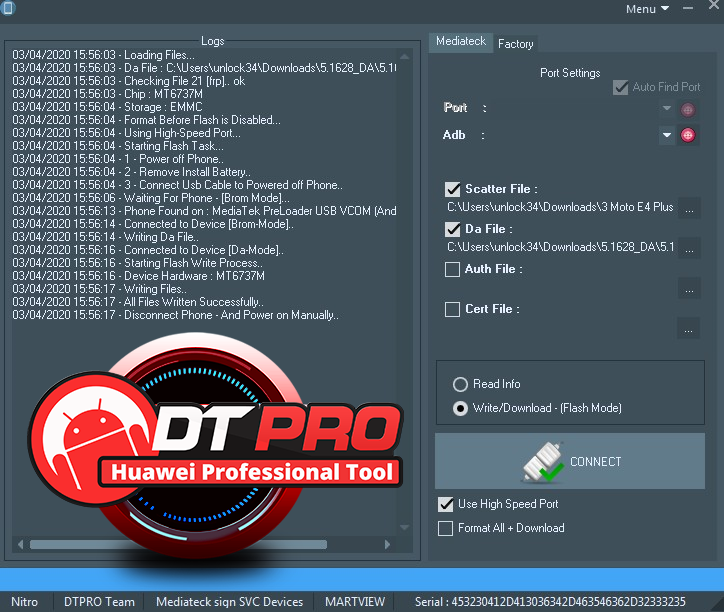This screenshot has width=724, height=612.
Task: Click log line 'Using High-Speed Port...'
Action: pyautogui.click(x=127, y=133)
